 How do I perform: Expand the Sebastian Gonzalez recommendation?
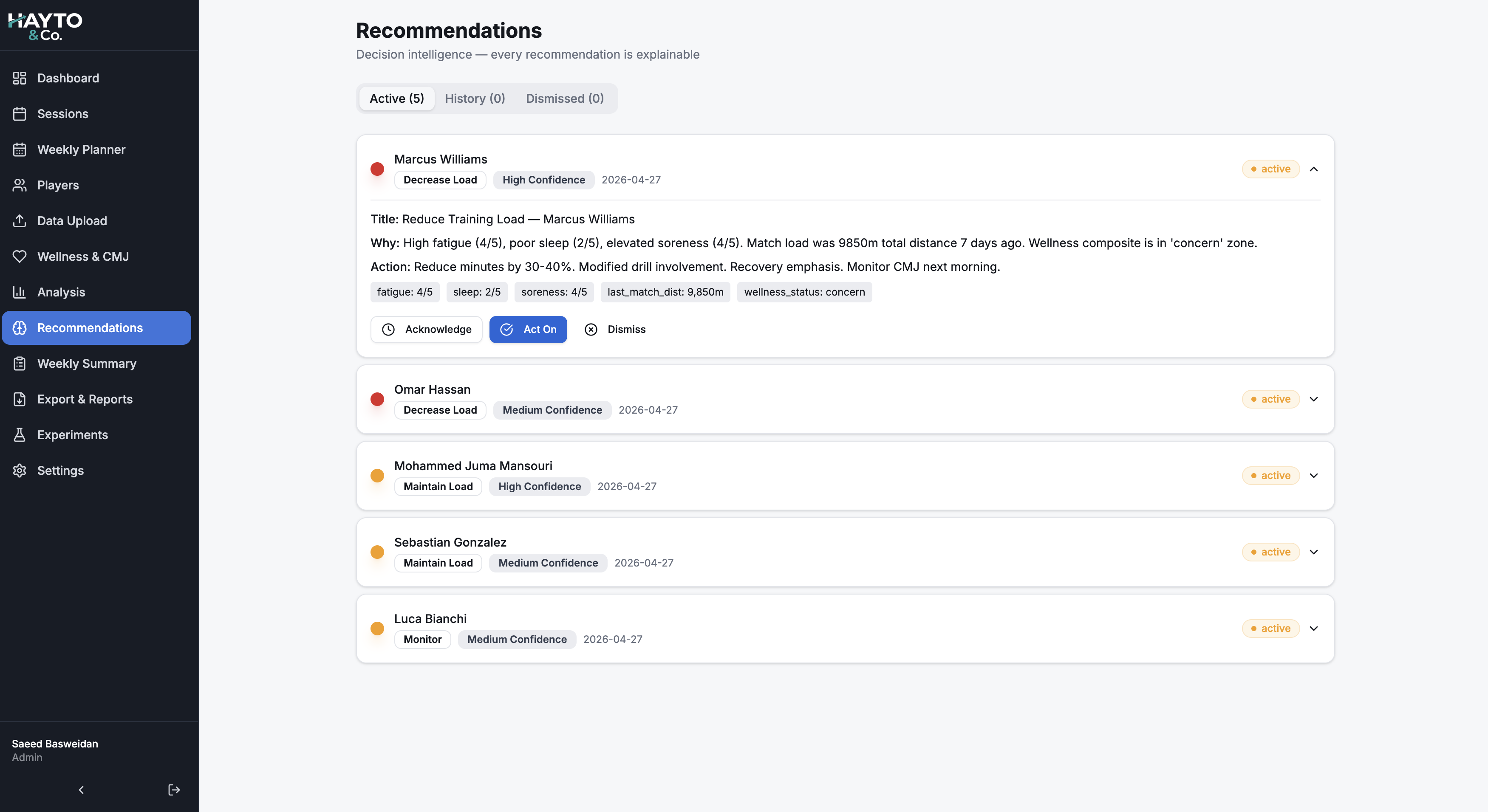coord(1313,552)
